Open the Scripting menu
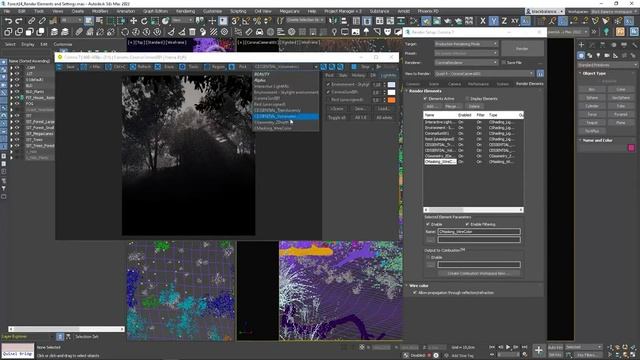The height and width of the screenshot is (360, 640). (x=238, y=11)
